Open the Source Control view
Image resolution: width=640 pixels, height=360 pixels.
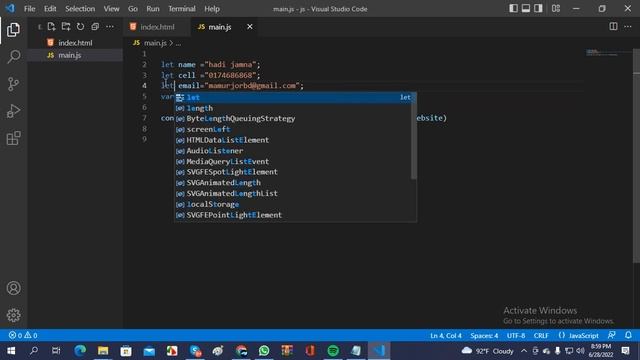pos(13,84)
